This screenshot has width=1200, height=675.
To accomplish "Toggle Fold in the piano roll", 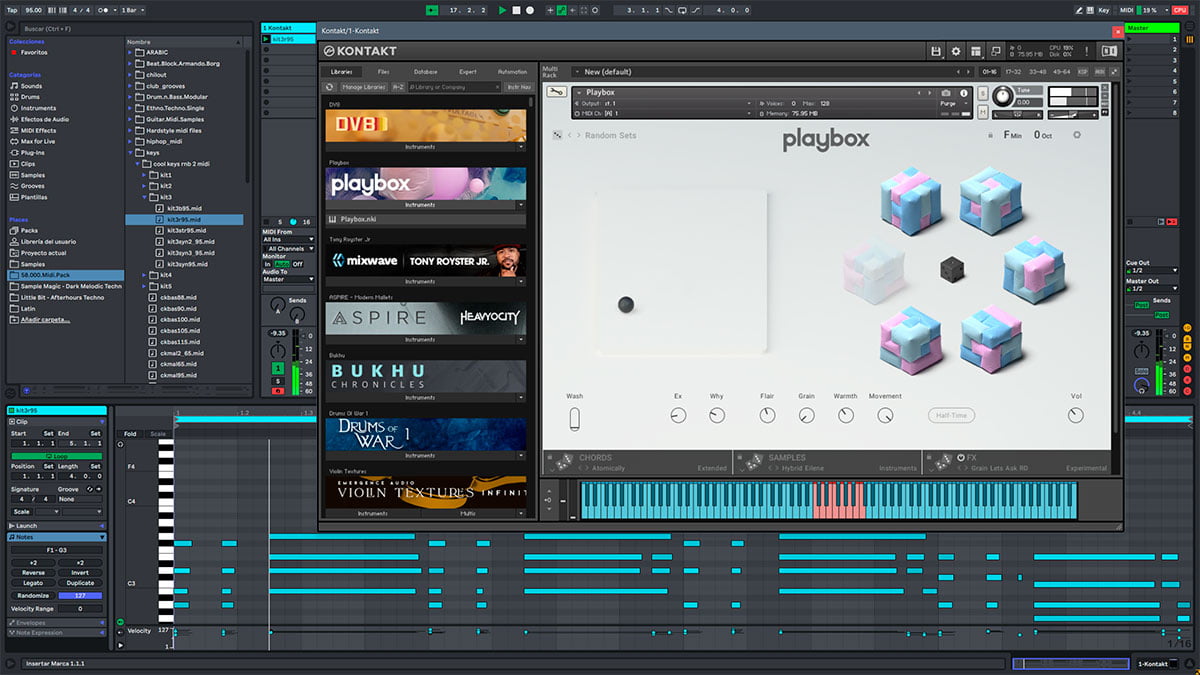I will [x=130, y=434].
